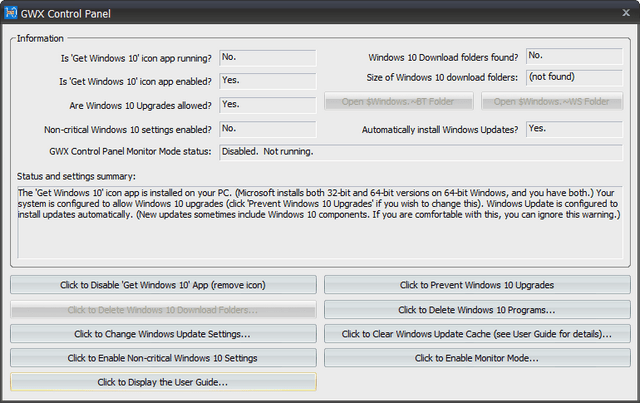
Task: Click to Prevent Windows 10 Upgrades
Action: [x=477, y=285]
